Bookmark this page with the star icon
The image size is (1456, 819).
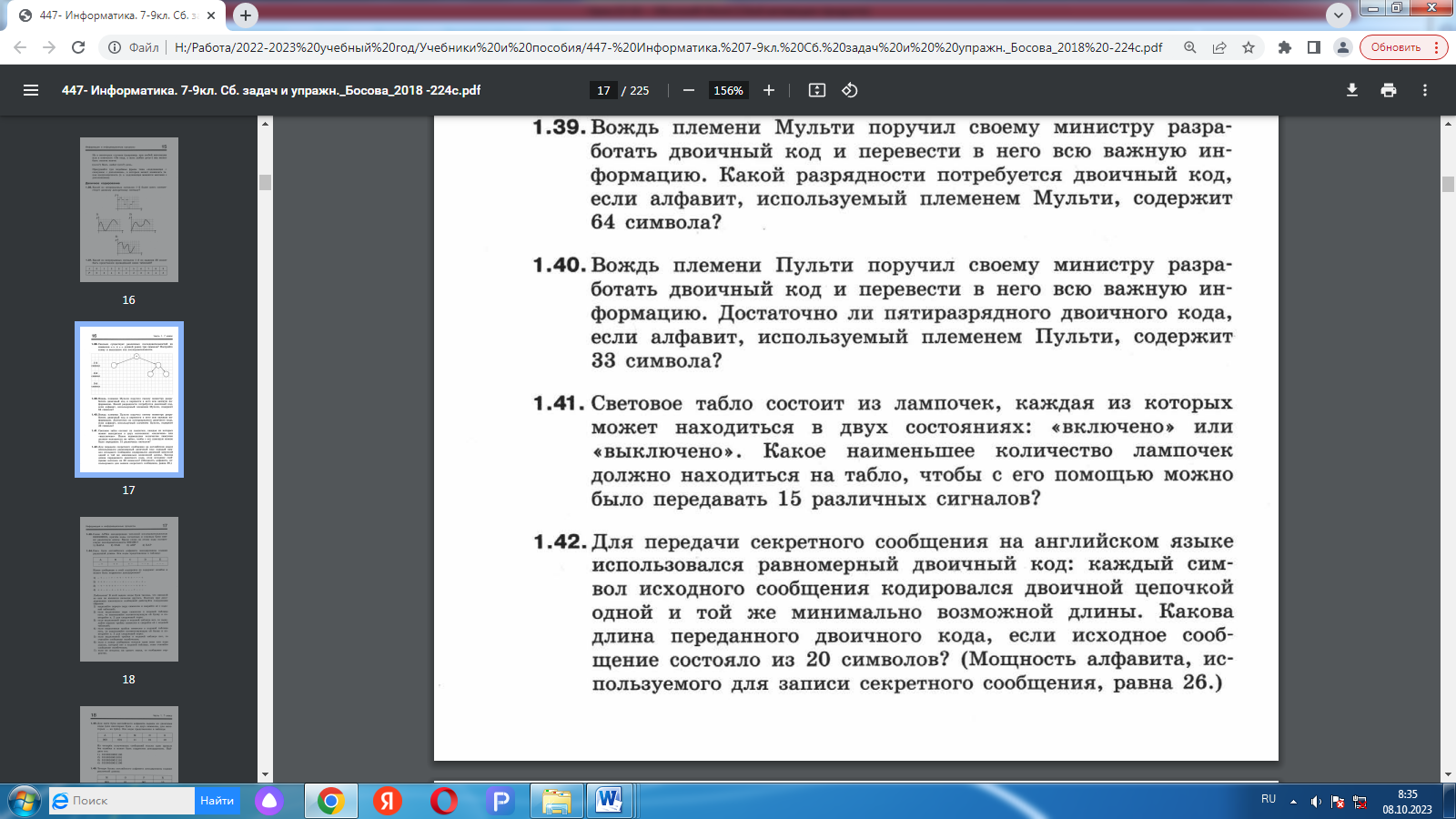1249,47
